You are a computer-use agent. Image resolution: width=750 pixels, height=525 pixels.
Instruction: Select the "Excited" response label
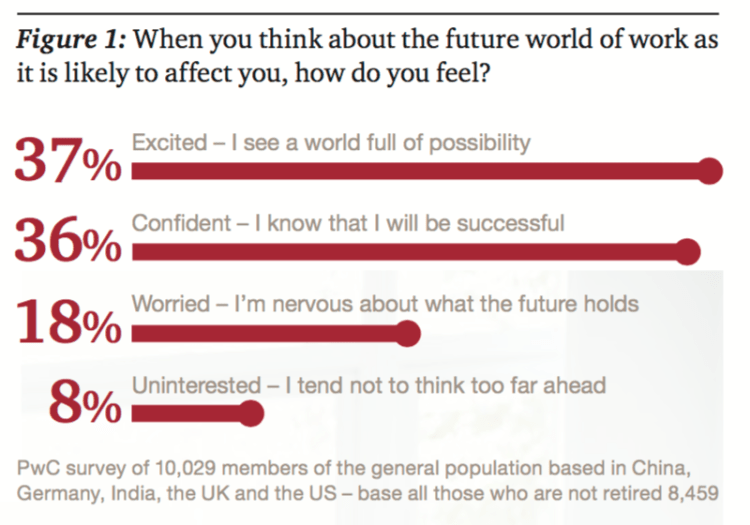click(330, 142)
